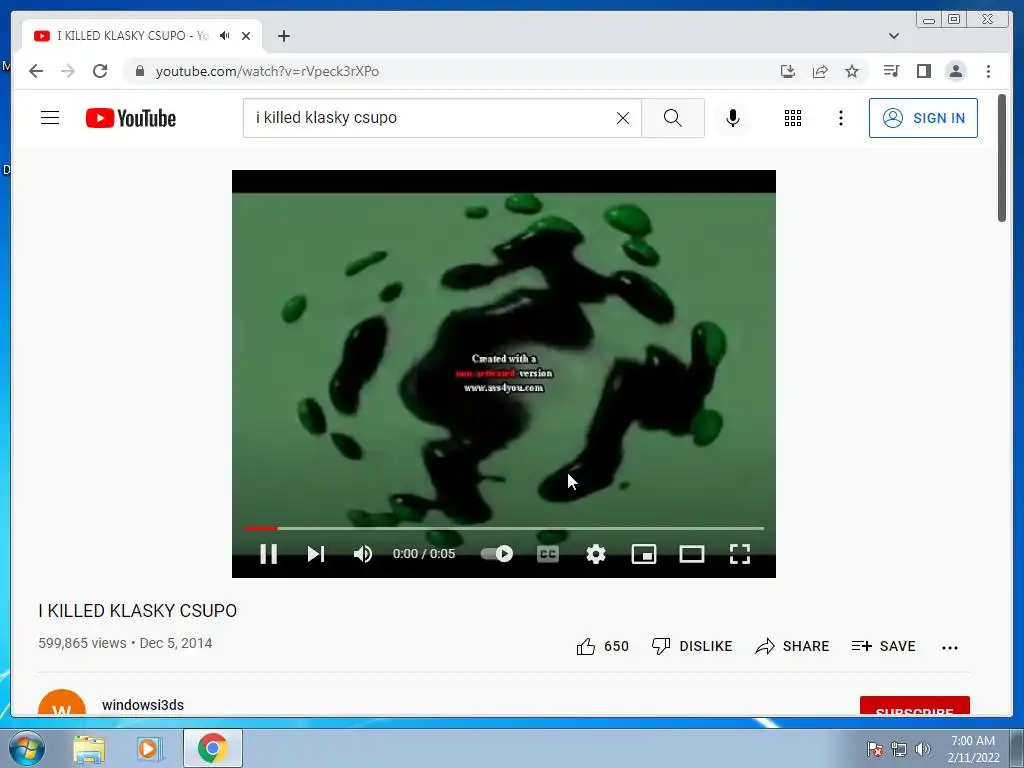Enter full screen mode
The height and width of the screenshot is (768, 1024).
coord(740,554)
